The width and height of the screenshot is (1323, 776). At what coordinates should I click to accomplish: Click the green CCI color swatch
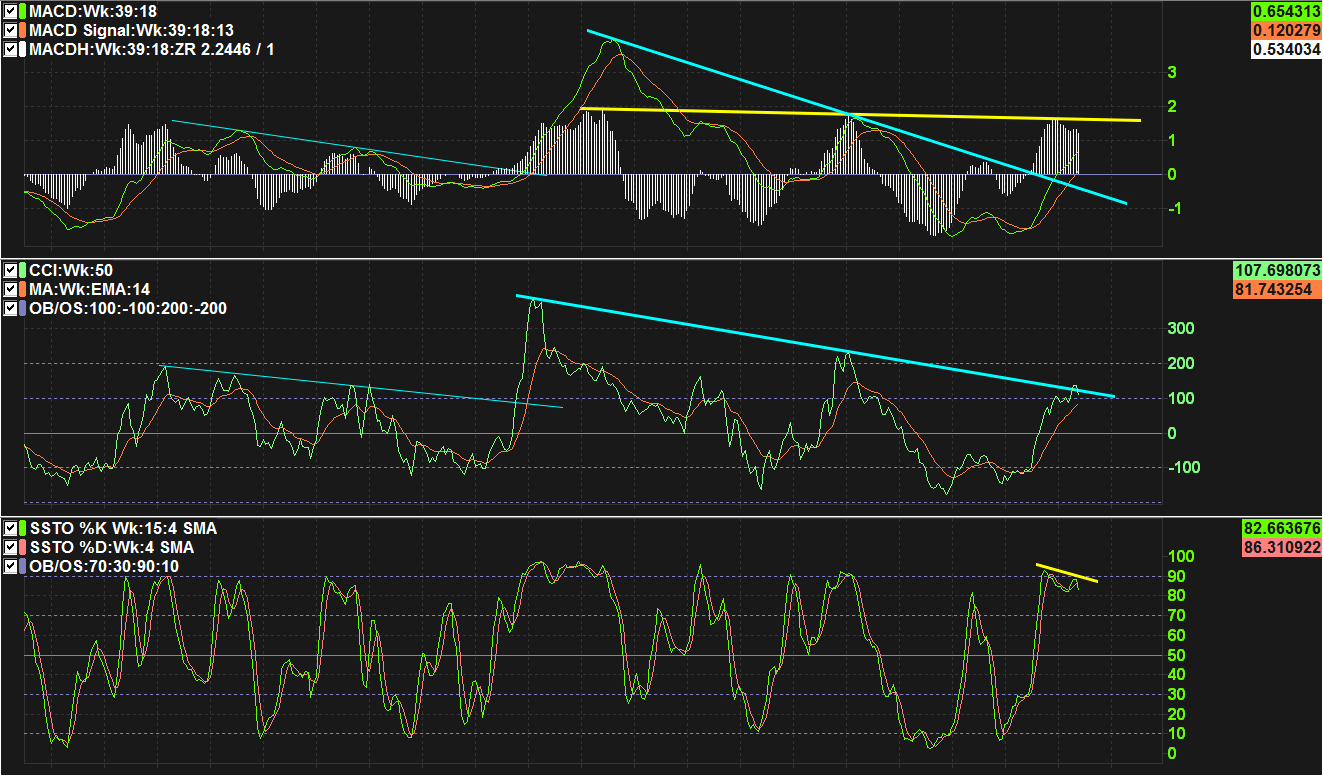pyautogui.click(x=22, y=270)
